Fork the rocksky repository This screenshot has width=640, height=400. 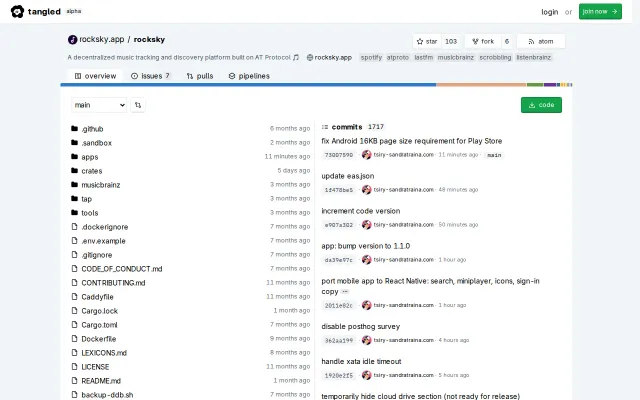pyautogui.click(x=483, y=41)
